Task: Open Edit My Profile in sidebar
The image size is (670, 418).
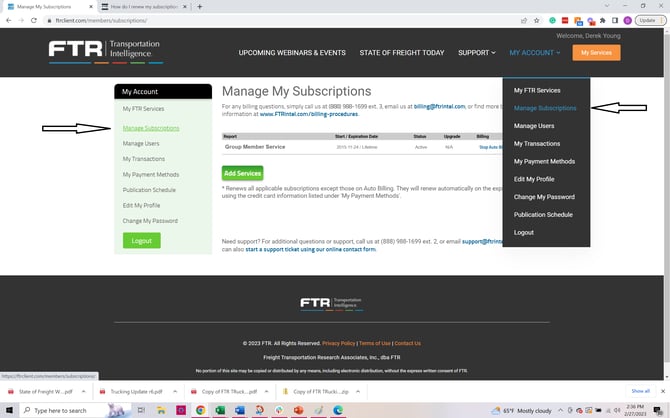Action: 141,205
